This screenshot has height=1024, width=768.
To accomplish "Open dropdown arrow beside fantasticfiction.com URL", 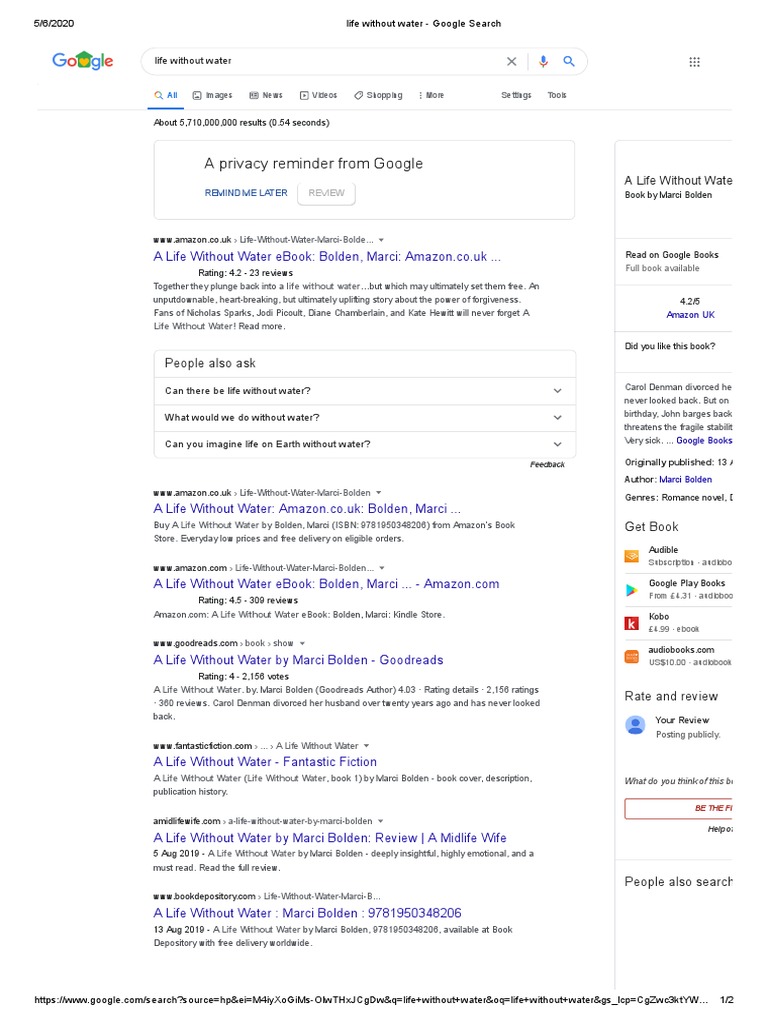I will [366, 746].
